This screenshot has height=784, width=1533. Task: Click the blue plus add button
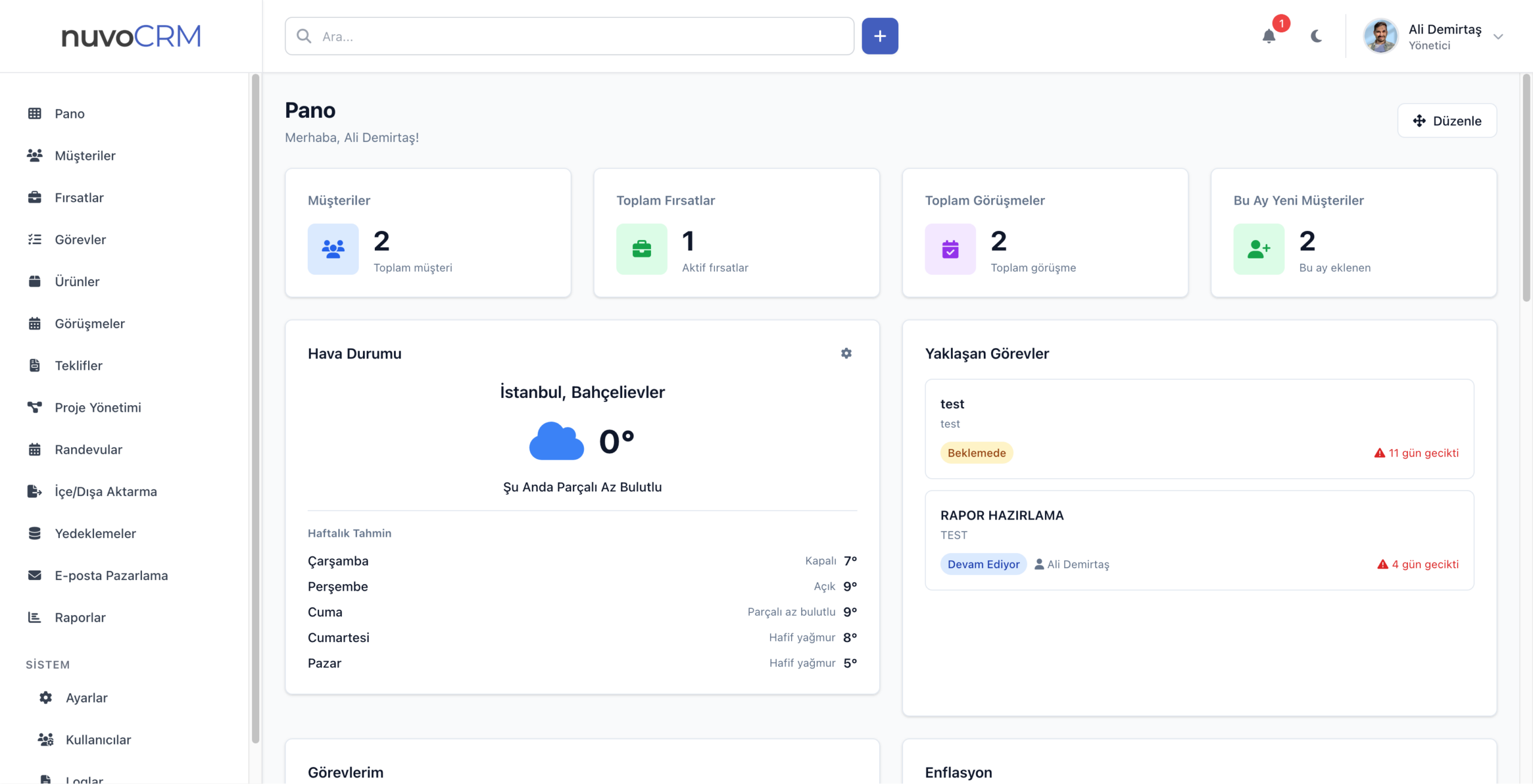pyautogui.click(x=879, y=37)
